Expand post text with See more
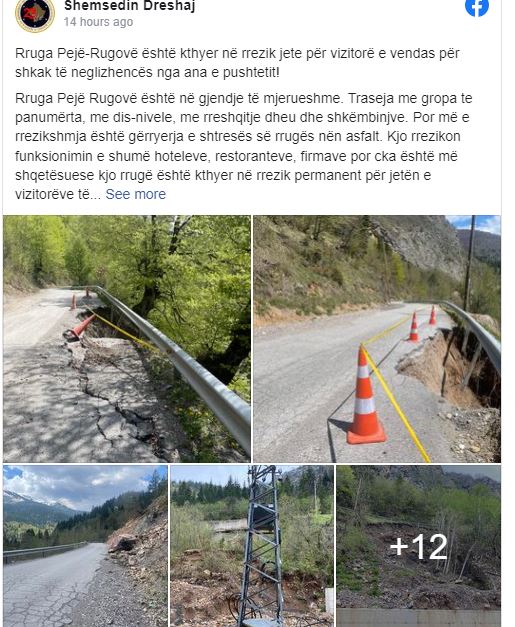The width and height of the screenshot is (515, 627). pos(136,194)
